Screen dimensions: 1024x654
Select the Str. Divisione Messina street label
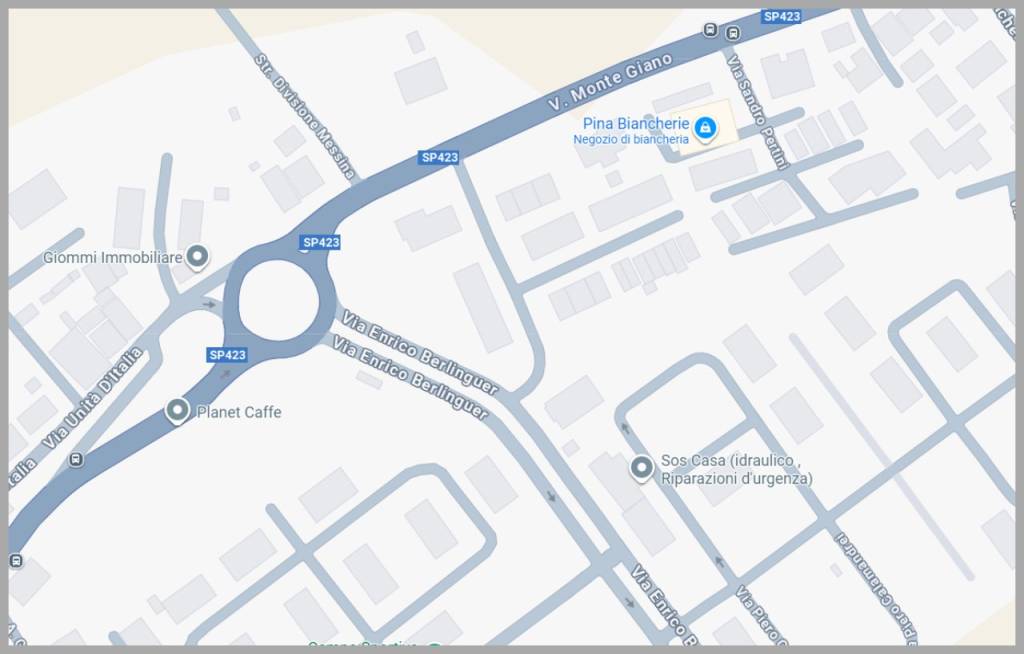tap(305, 117)
